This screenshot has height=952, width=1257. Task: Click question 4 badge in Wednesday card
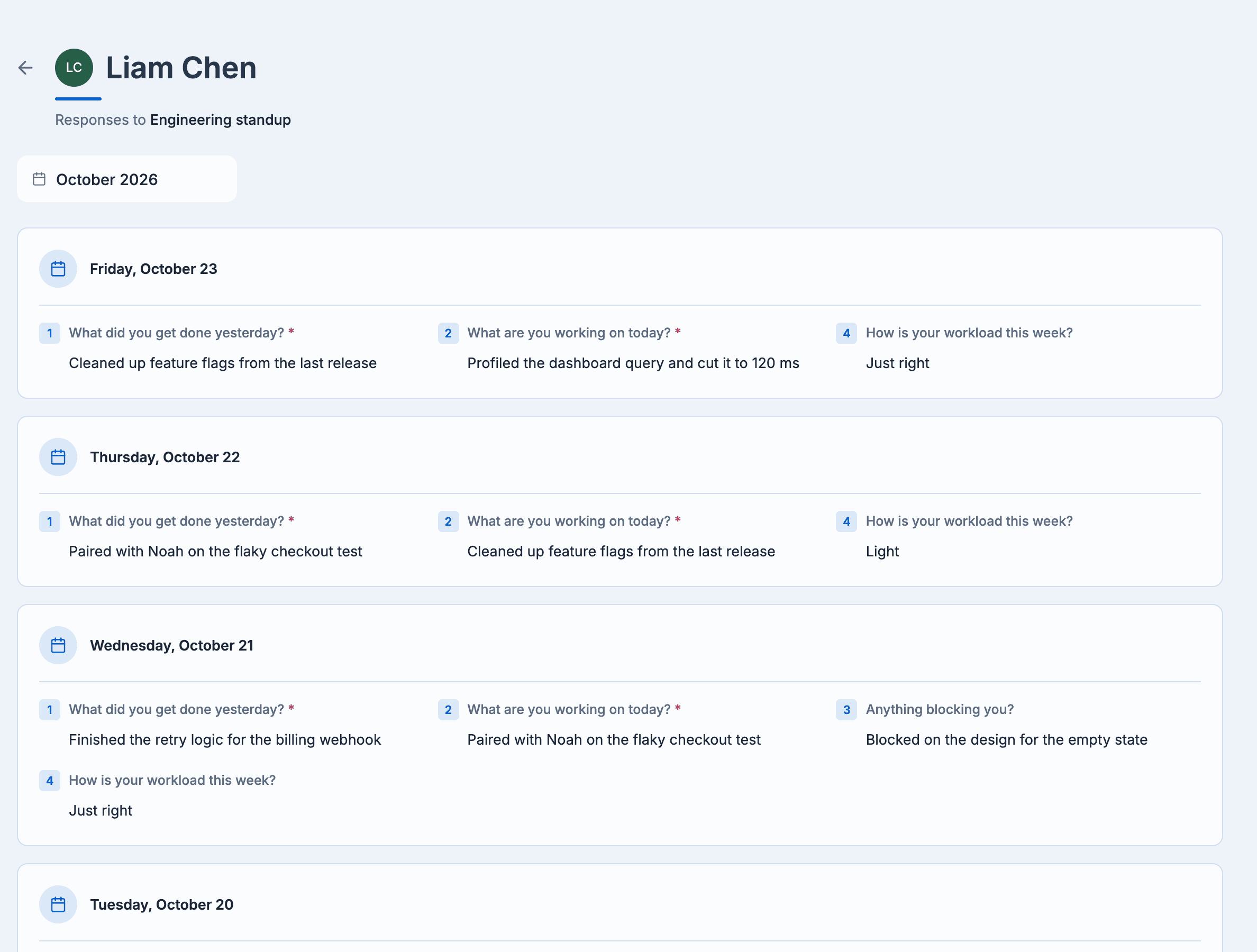coord(49,781)
